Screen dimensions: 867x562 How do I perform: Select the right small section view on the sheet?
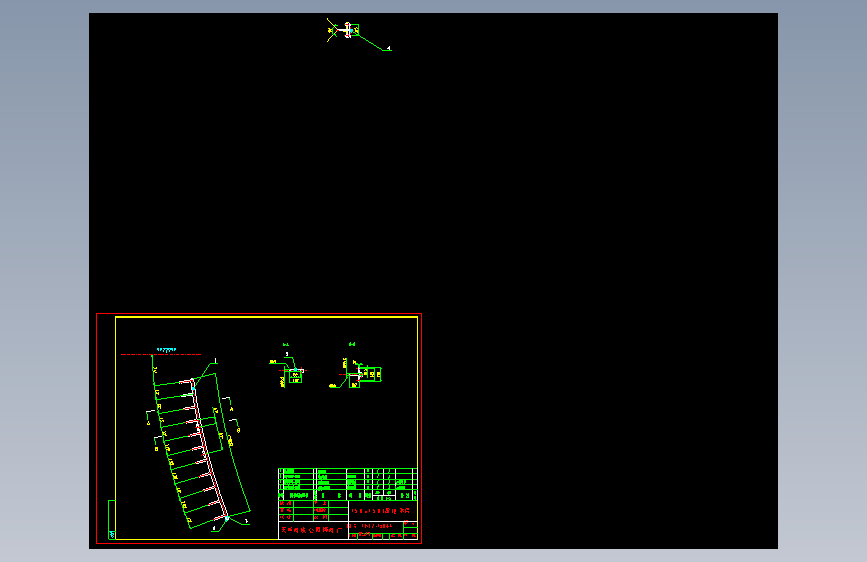(x=356, y=373)
